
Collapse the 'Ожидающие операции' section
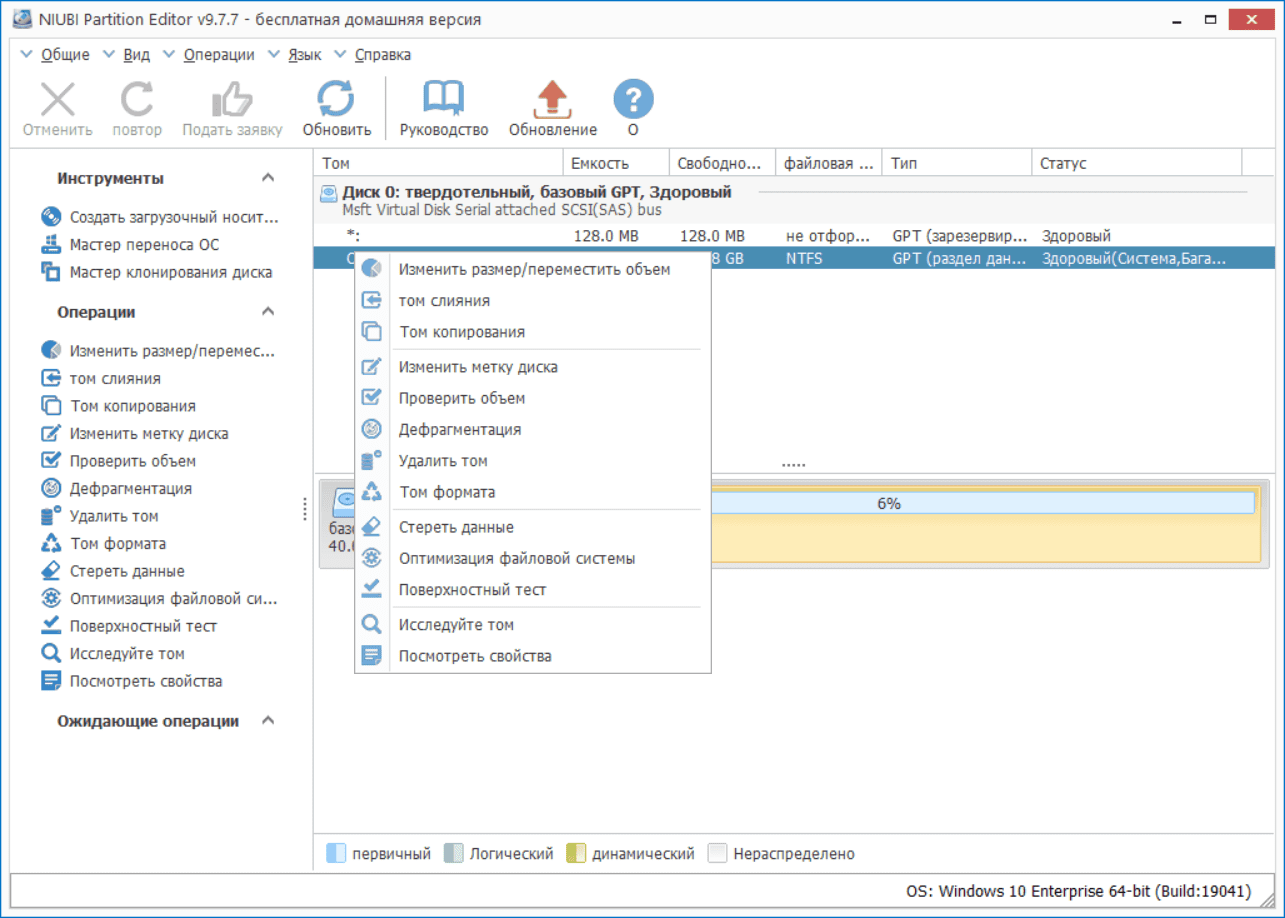[x=267, y=721]
